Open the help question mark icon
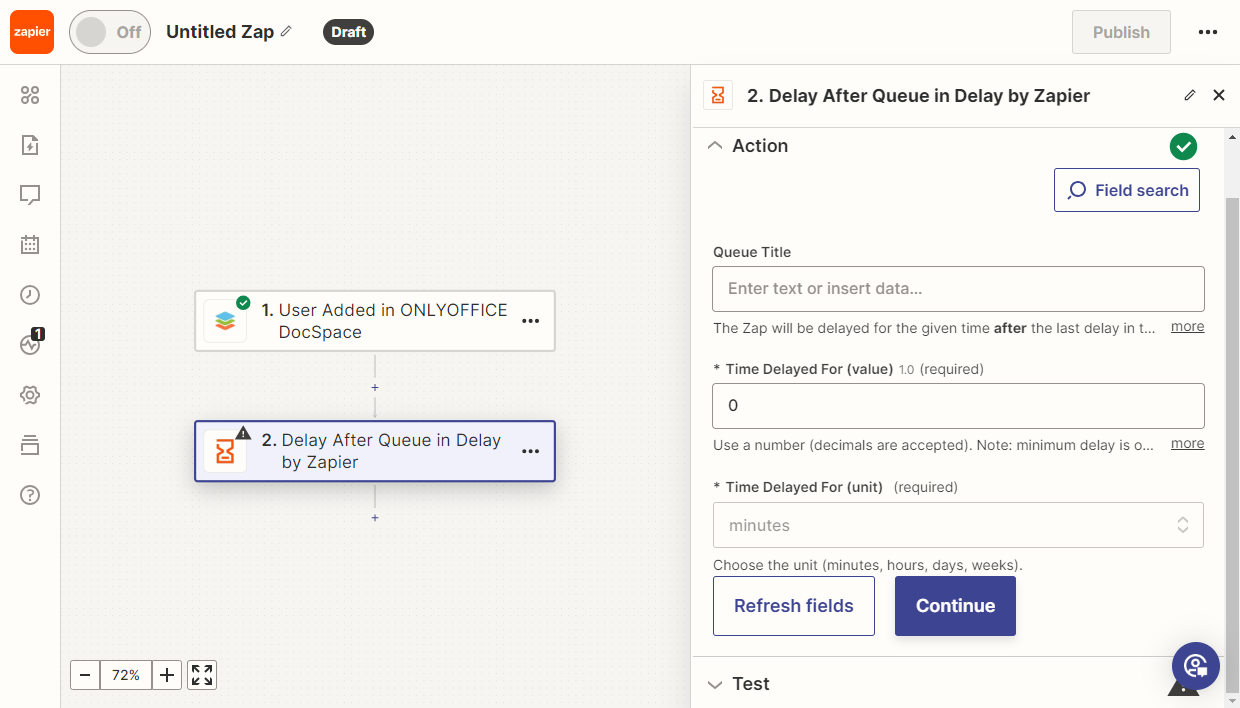The width and height of the screenshot is (1240, 708). (30, 495)
